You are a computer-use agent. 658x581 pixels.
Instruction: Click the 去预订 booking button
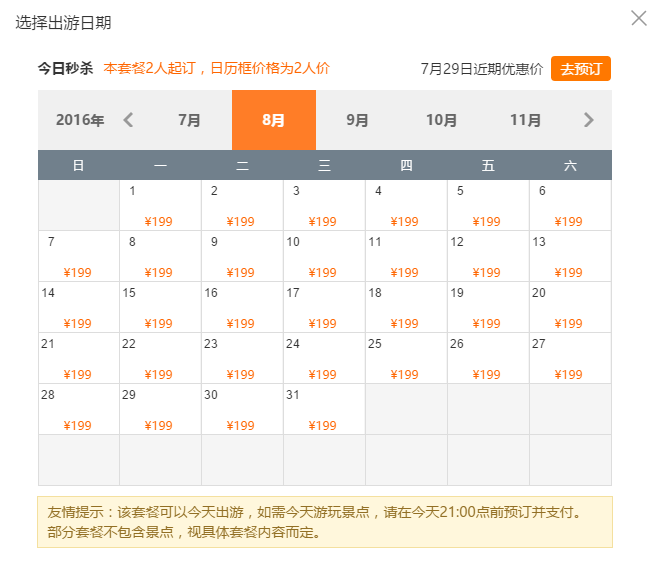(581, 68)
